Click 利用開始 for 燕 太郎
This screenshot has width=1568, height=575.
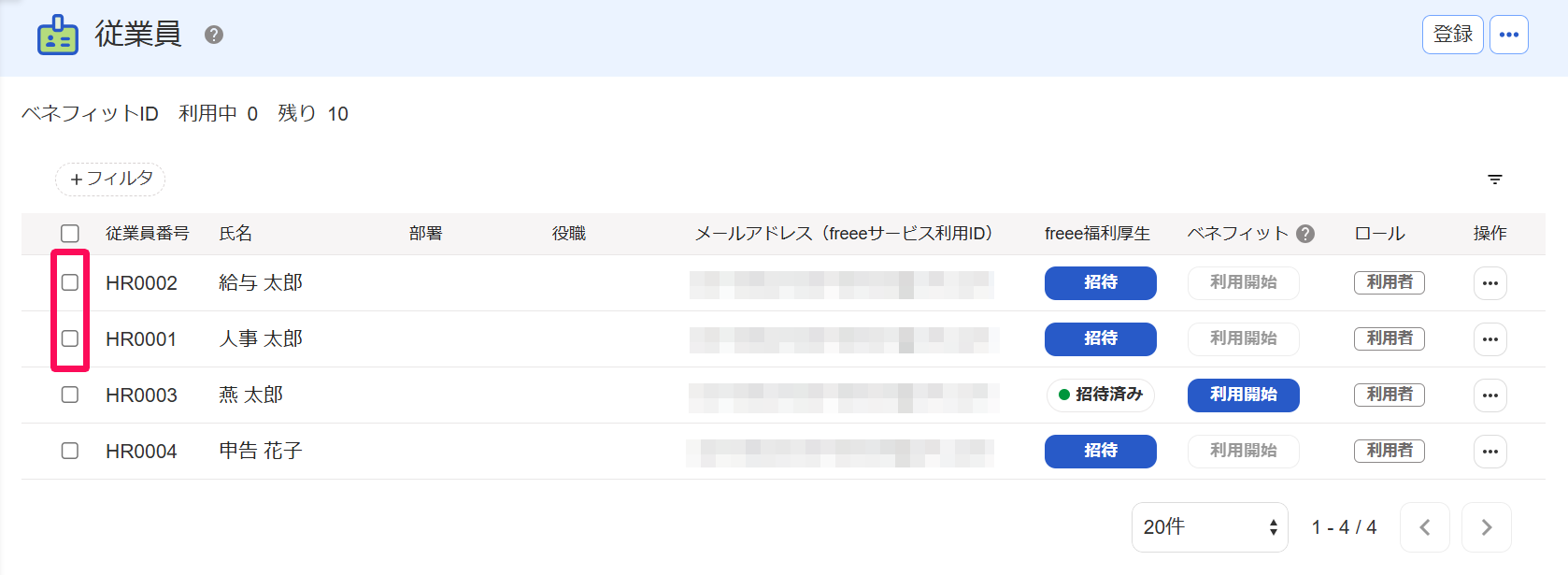[x=1244, y=395]
